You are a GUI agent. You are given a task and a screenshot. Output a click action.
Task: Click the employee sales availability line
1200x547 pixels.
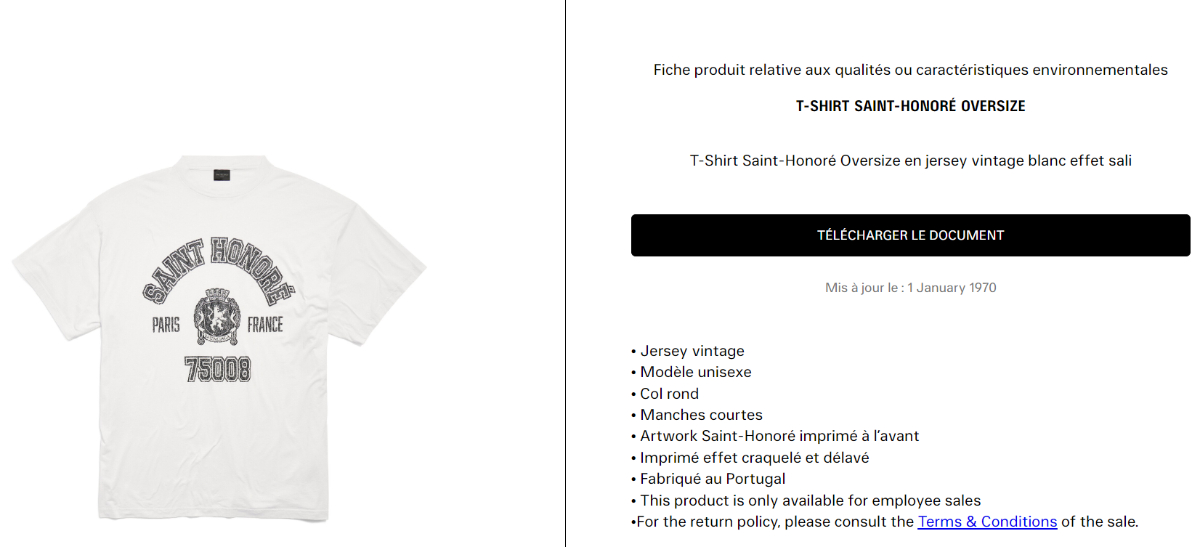(x=810, y=500)
